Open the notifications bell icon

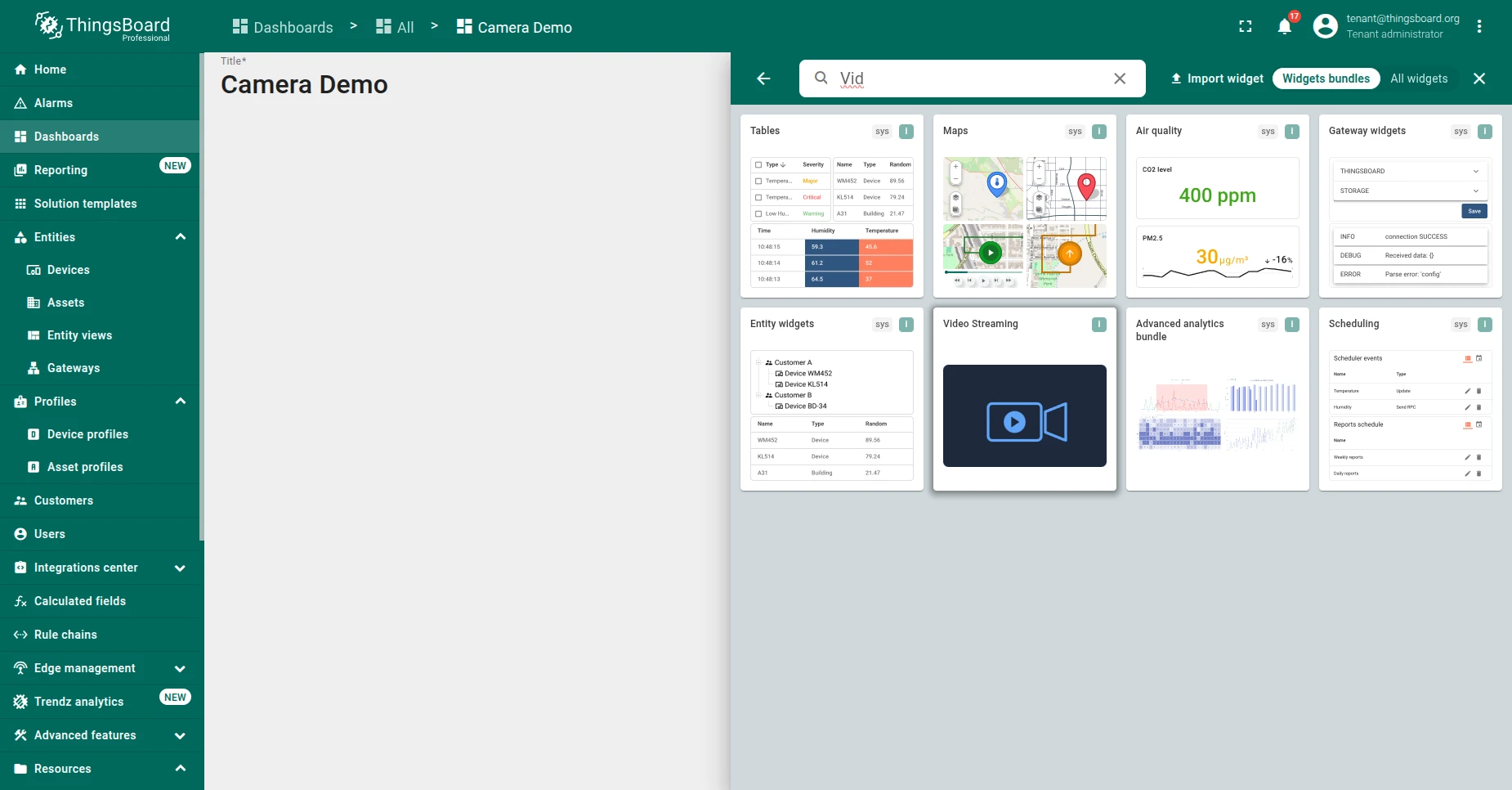1284,27
